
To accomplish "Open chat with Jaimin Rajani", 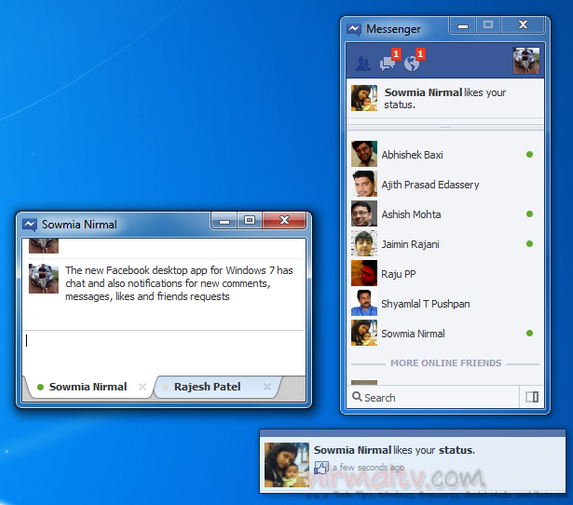I will click(x=445, y=244).
